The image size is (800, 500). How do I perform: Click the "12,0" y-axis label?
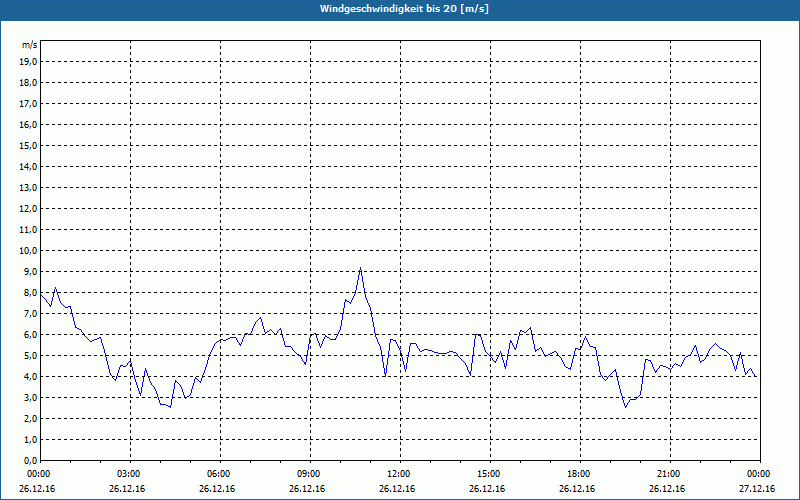(x=28, y=209)
